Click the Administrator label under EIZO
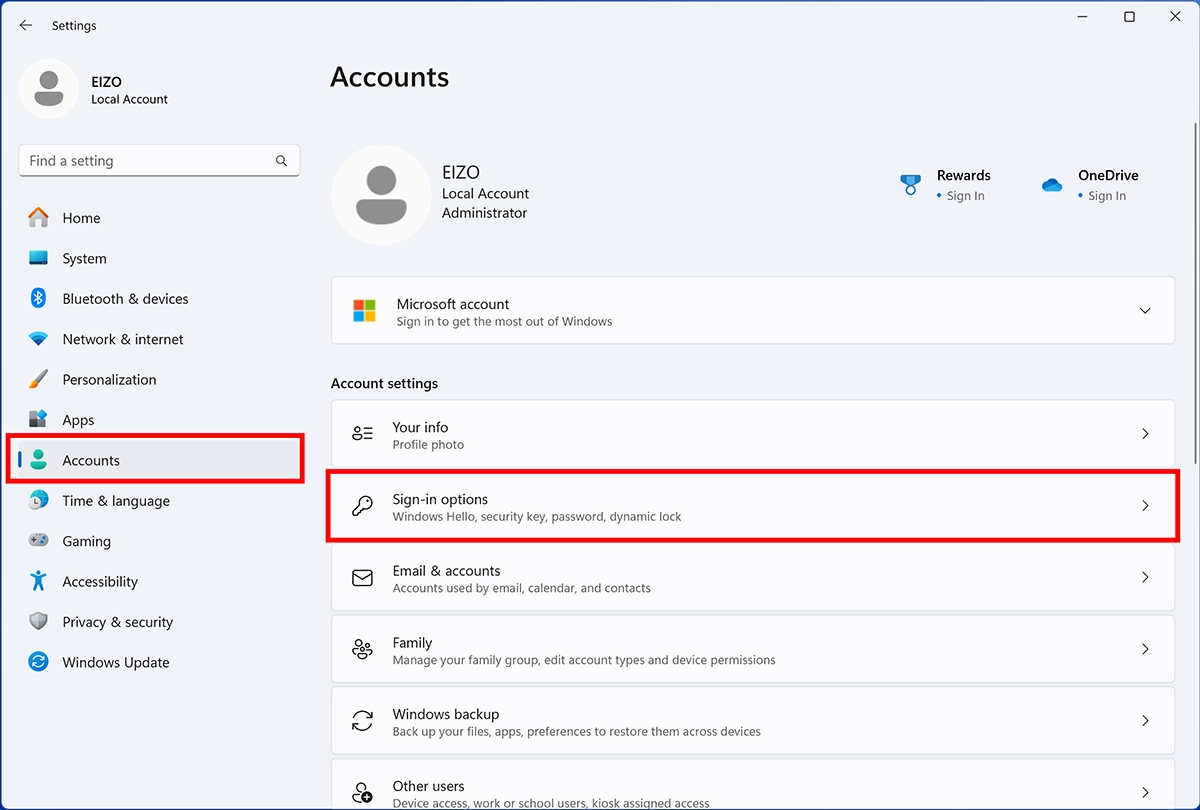This screenshot has height=810, width=1200. coord(484,213)
